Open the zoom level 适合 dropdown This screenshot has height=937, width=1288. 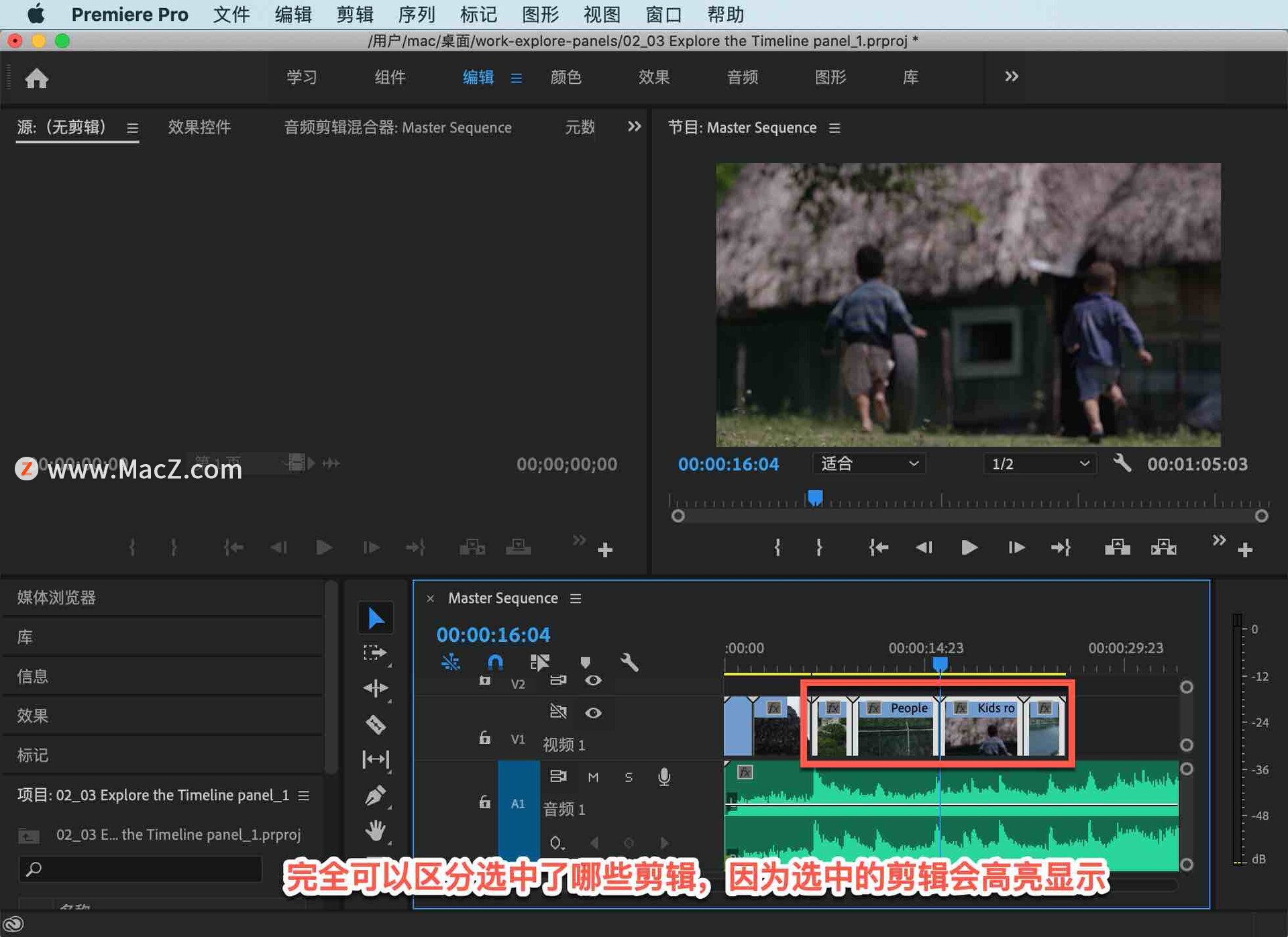coord(869,463)
